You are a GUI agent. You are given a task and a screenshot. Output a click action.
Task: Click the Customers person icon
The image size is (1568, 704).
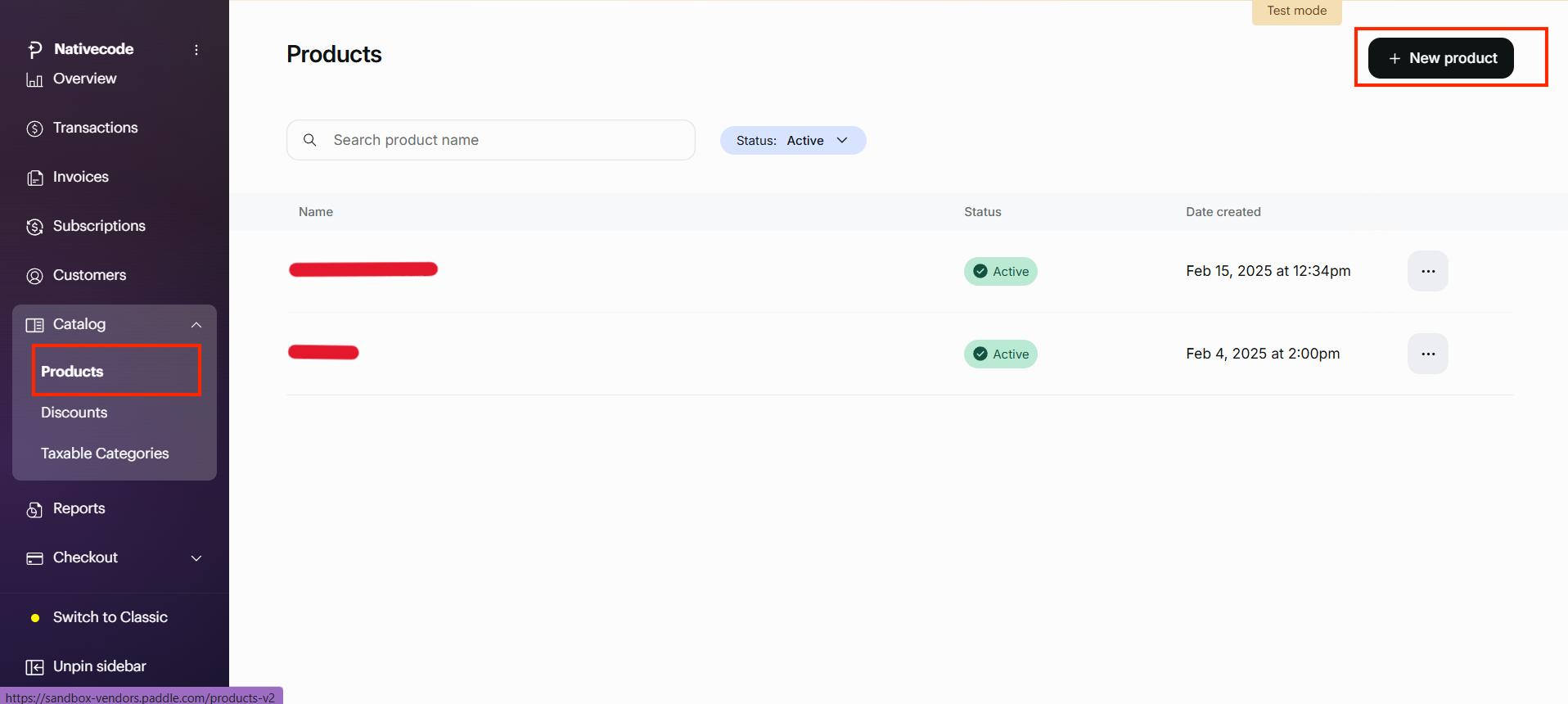click(x=34, y=276)
